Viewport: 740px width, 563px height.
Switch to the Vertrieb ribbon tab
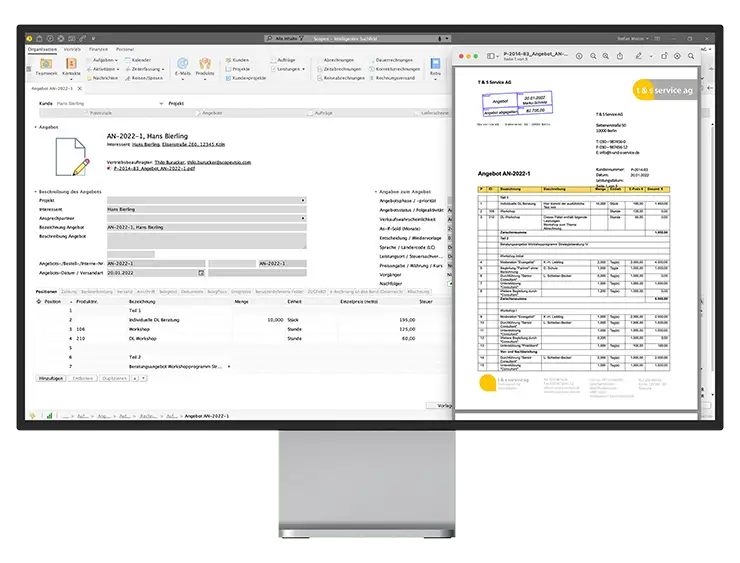coord(72,48)
